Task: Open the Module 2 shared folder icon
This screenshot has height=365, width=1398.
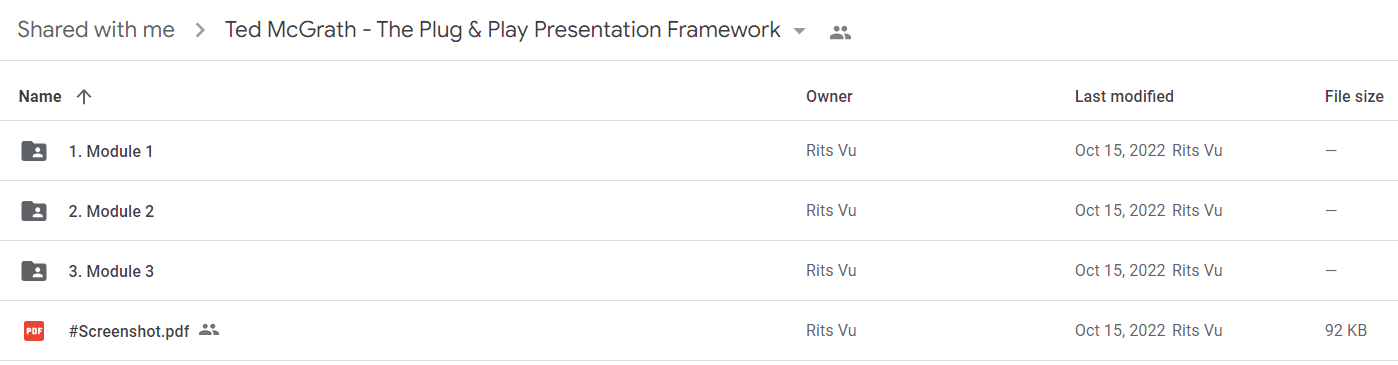Action: pos(34,211)
